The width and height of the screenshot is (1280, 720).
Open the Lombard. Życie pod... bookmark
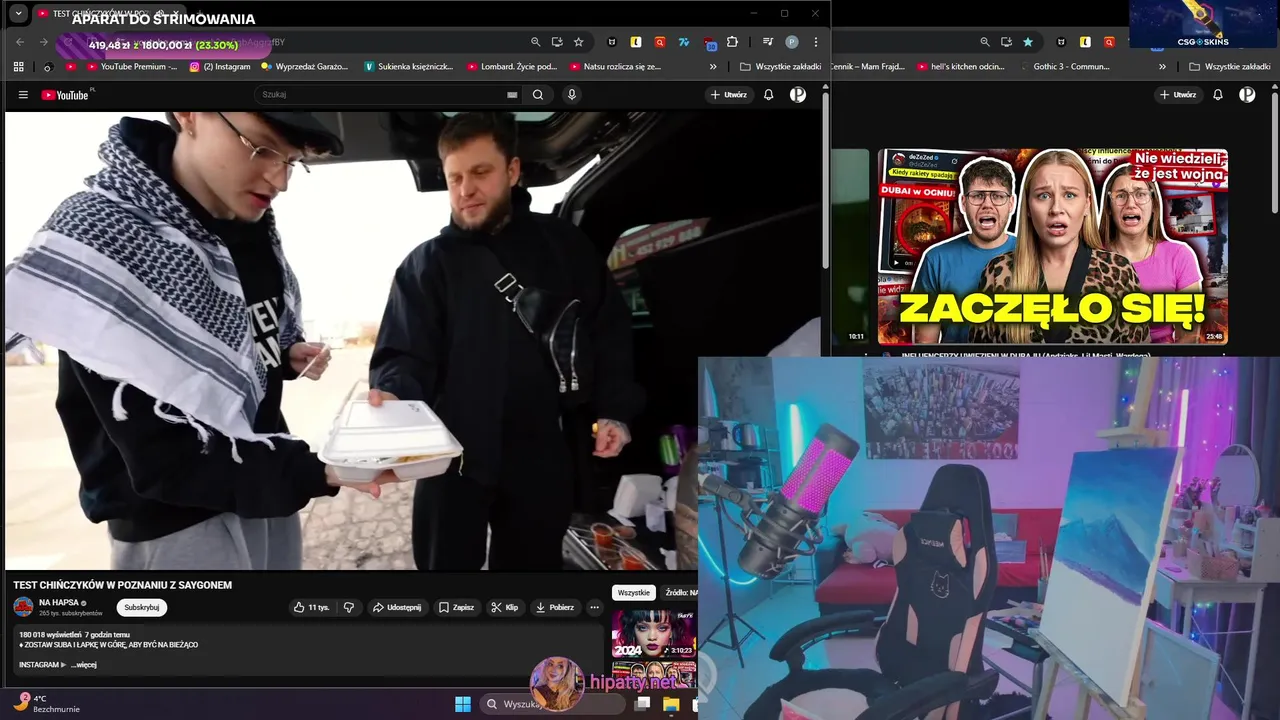(x=512, y=67)
